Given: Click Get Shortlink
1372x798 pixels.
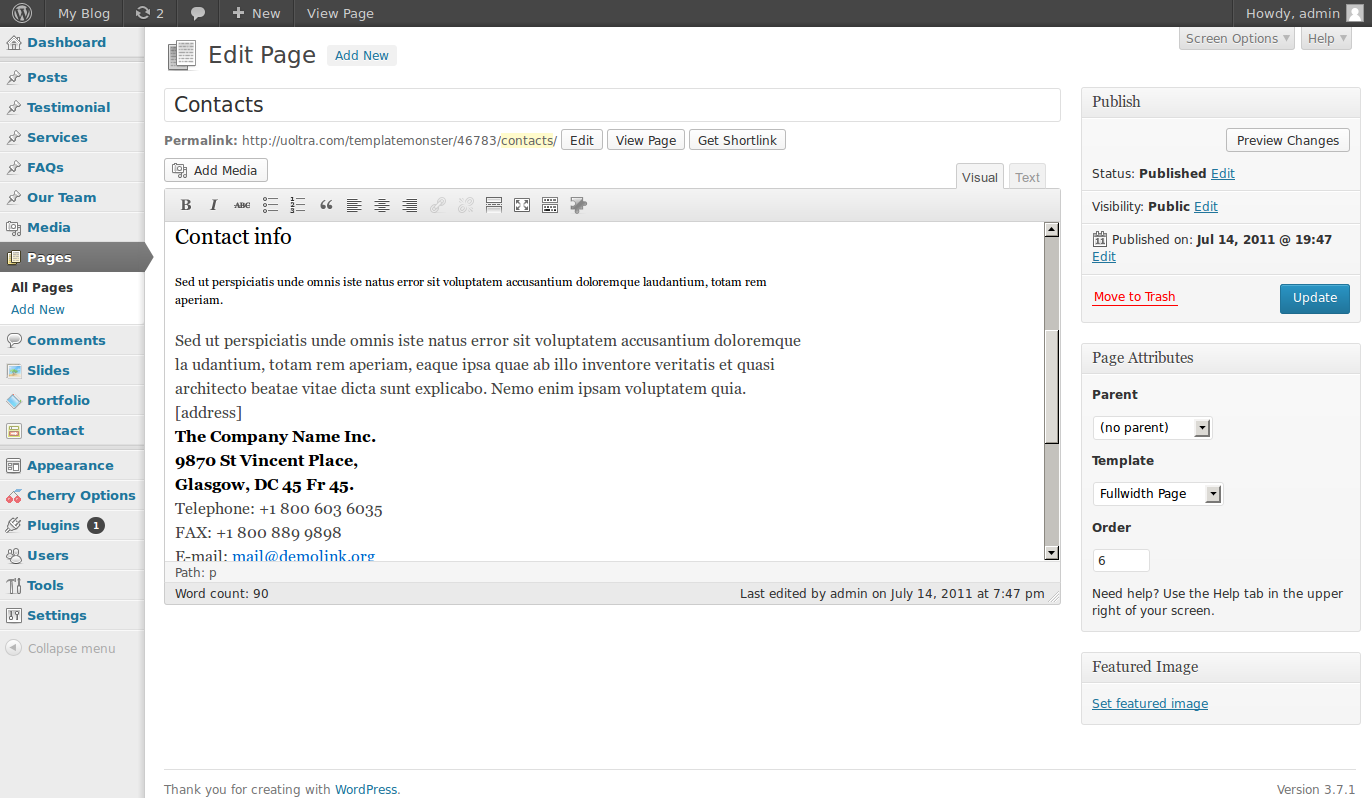Looking at the screenshot, I should click(x=737, y=140).
